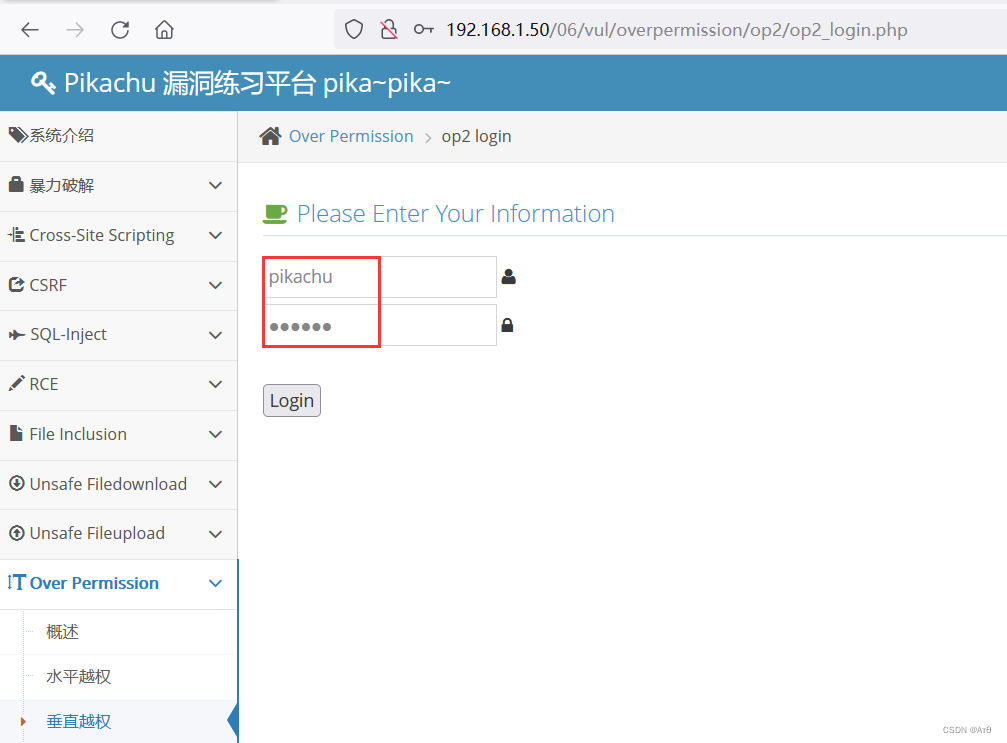Click the insecure connection padlock icon
The height and width of the screenshot is (743, 1007).
click(x=389, y=30)
